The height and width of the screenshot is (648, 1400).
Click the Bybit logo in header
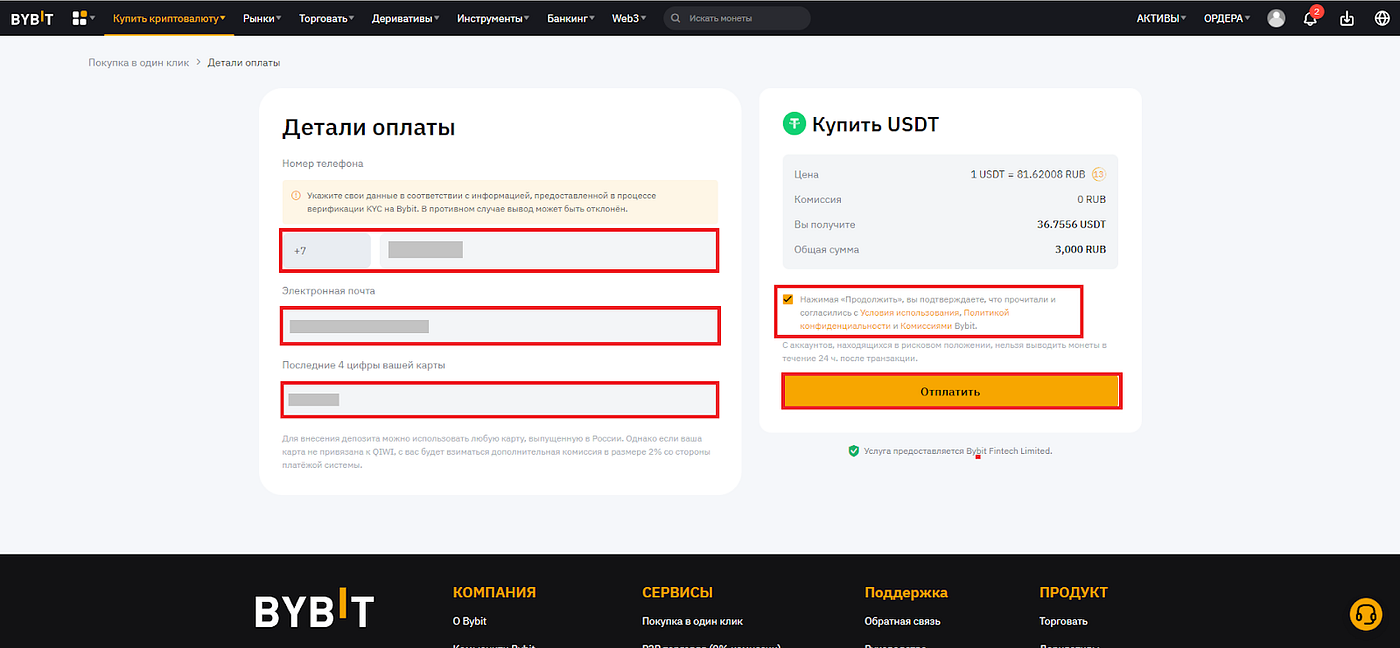pyautogui.click(x=32, y=18)
